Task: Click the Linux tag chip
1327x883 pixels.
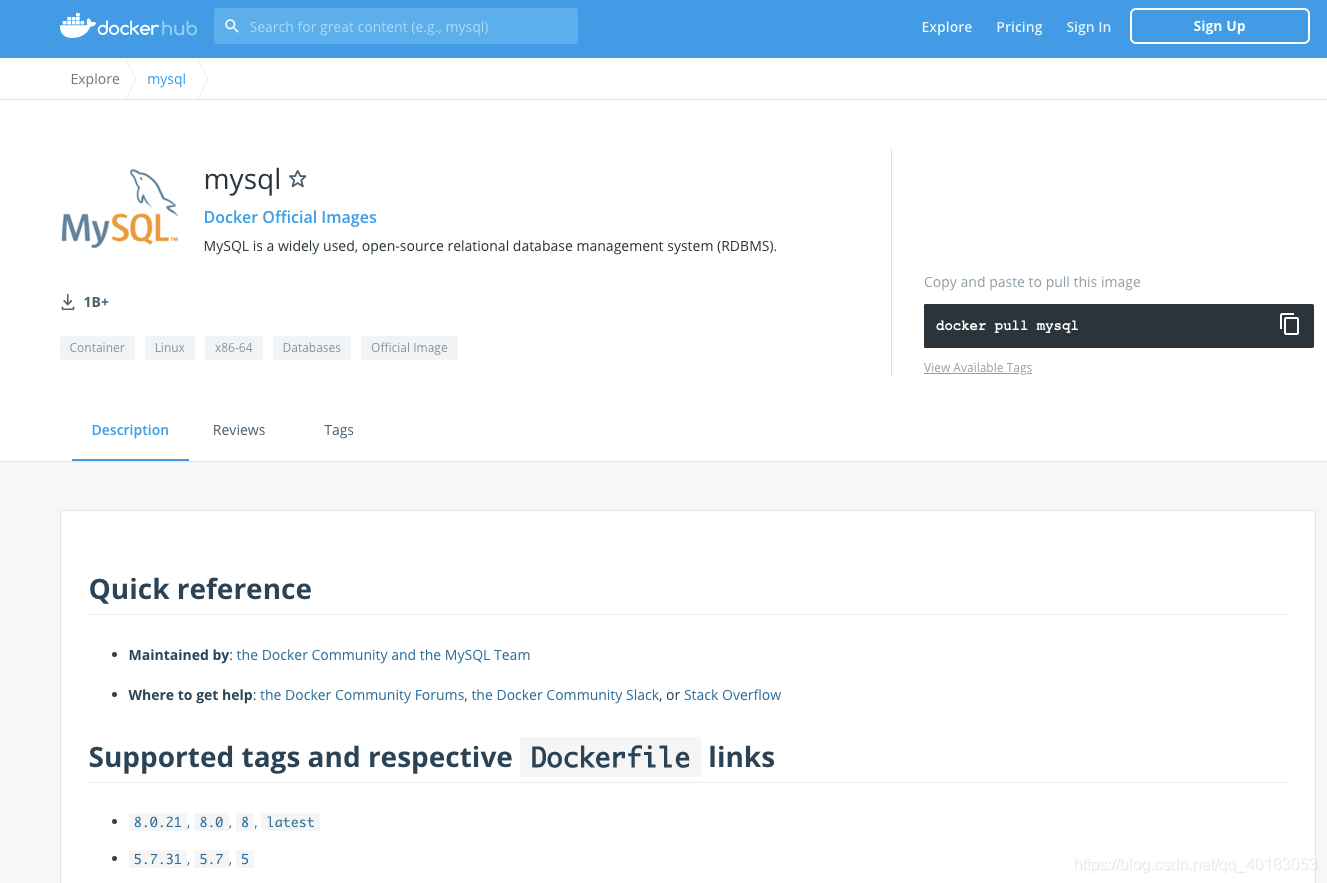Action: pos(170,348)
